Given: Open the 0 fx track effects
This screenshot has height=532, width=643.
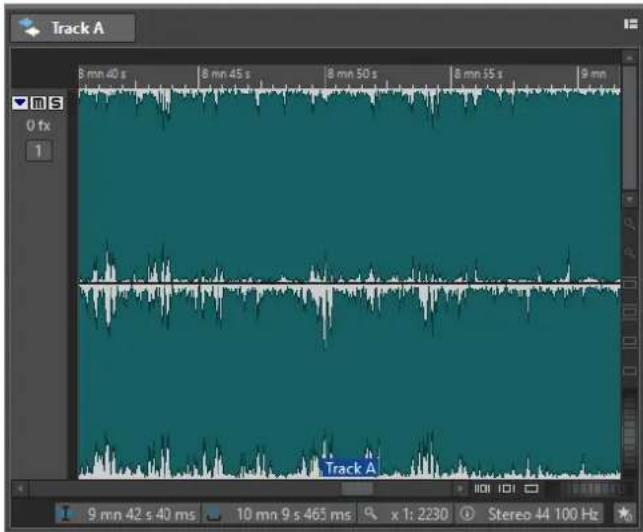Looking at the screenshot, I should tap(38, 125).
